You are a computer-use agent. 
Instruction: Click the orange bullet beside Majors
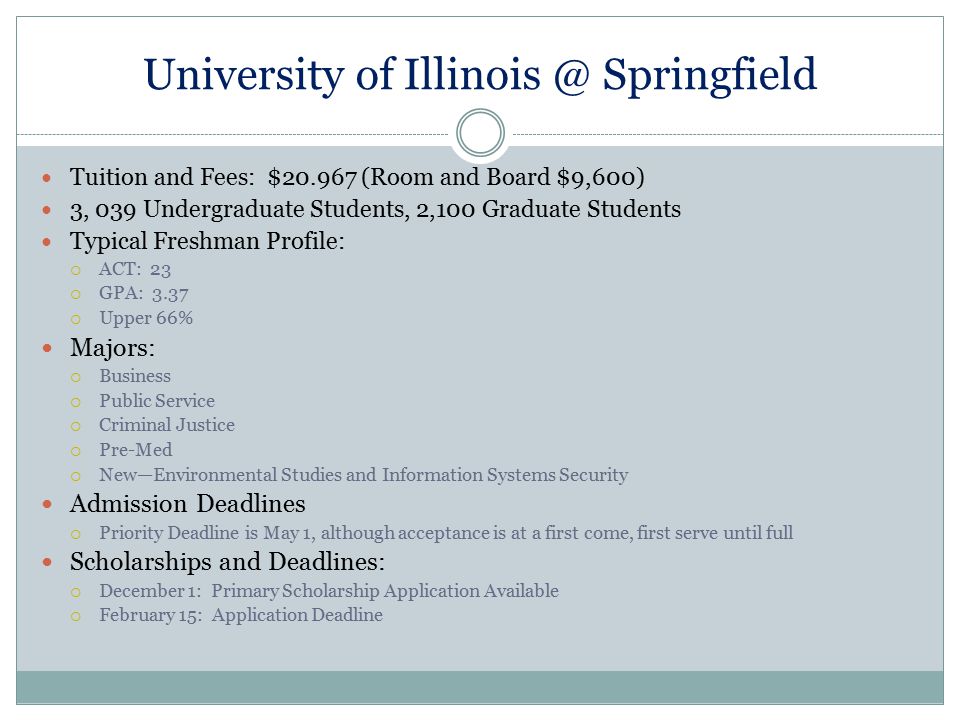[x=47, y=348]
